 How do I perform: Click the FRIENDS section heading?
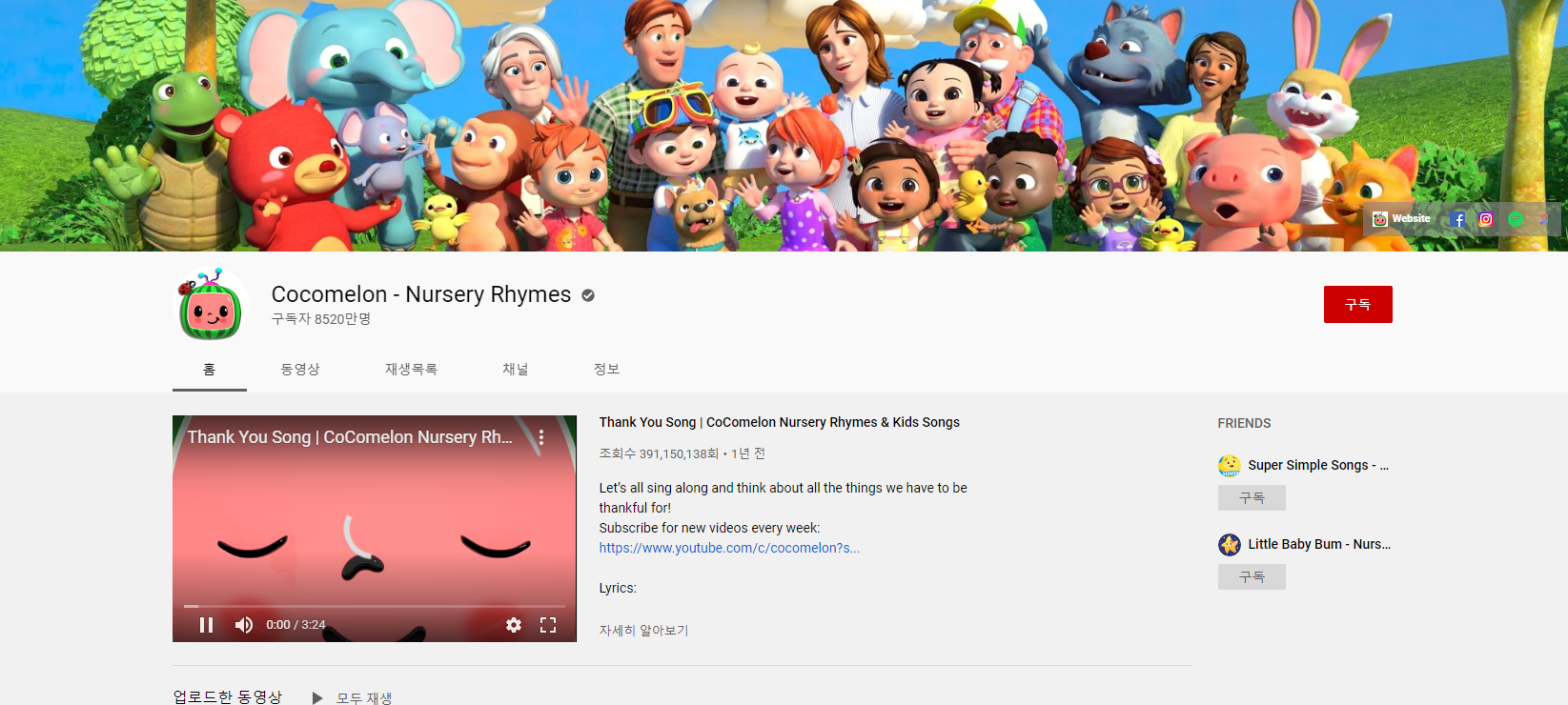(x=1244, y=423)
